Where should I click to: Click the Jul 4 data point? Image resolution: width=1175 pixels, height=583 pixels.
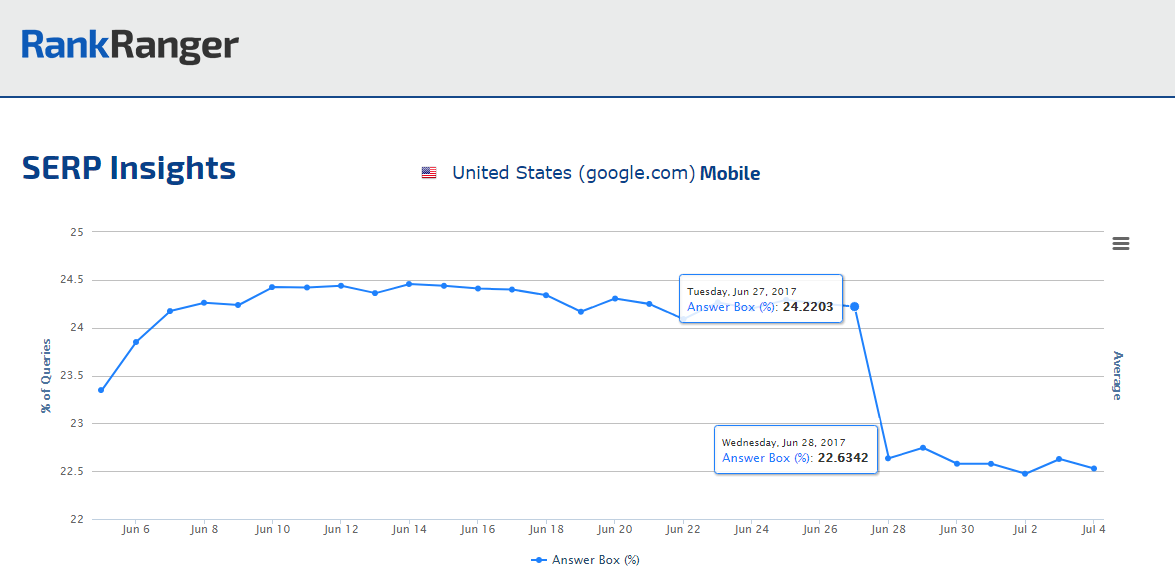click(1093, 469)
